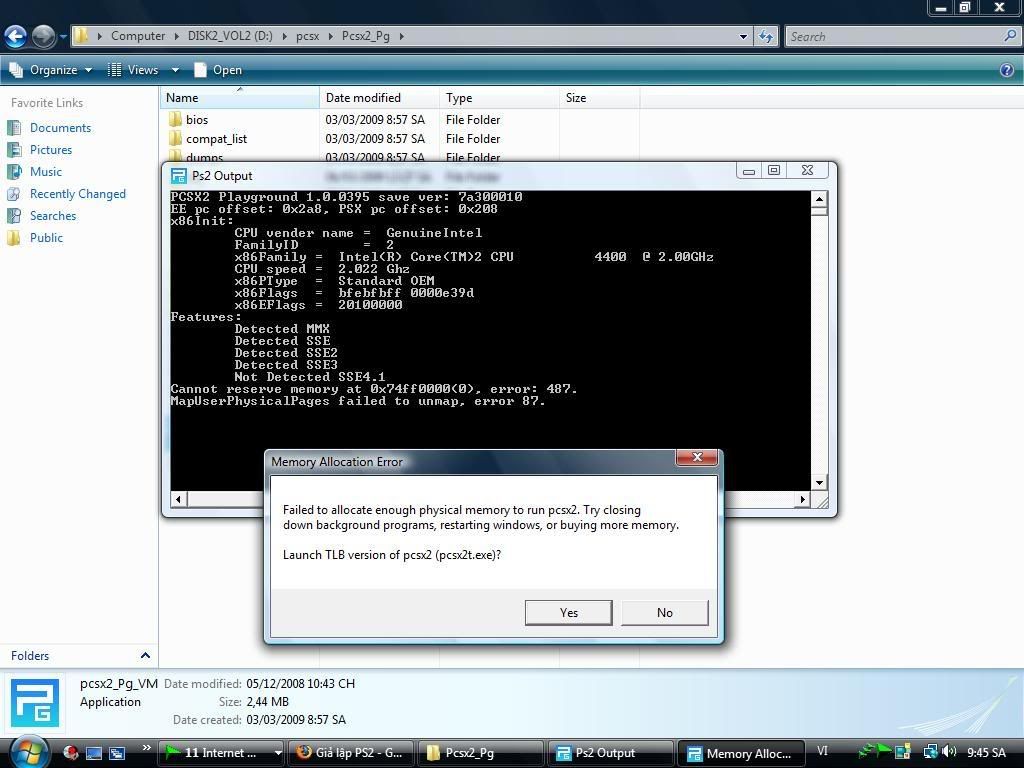Open Pictures favorite link

point(51,150)
